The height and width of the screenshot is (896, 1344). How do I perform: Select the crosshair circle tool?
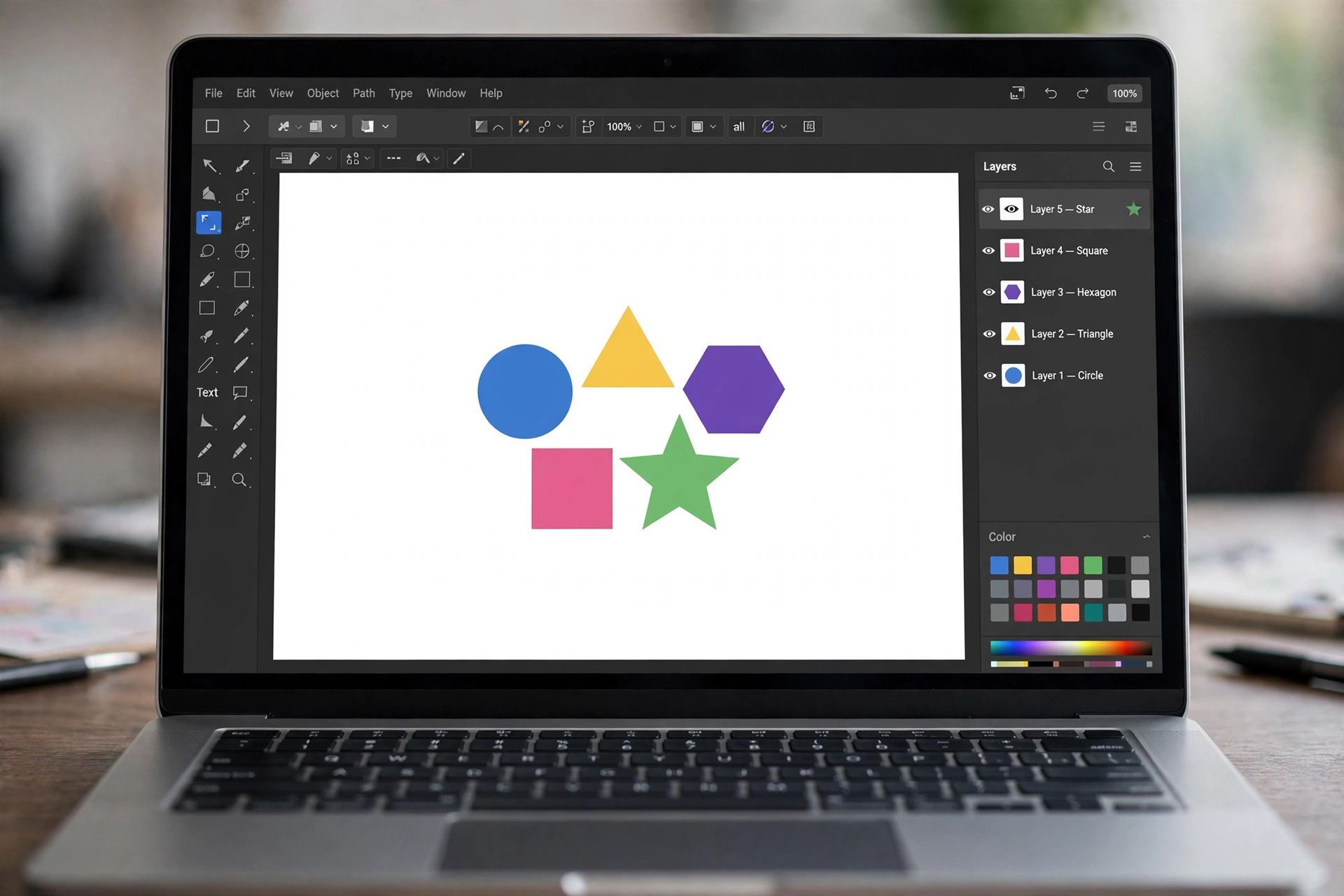coord(242,251)
